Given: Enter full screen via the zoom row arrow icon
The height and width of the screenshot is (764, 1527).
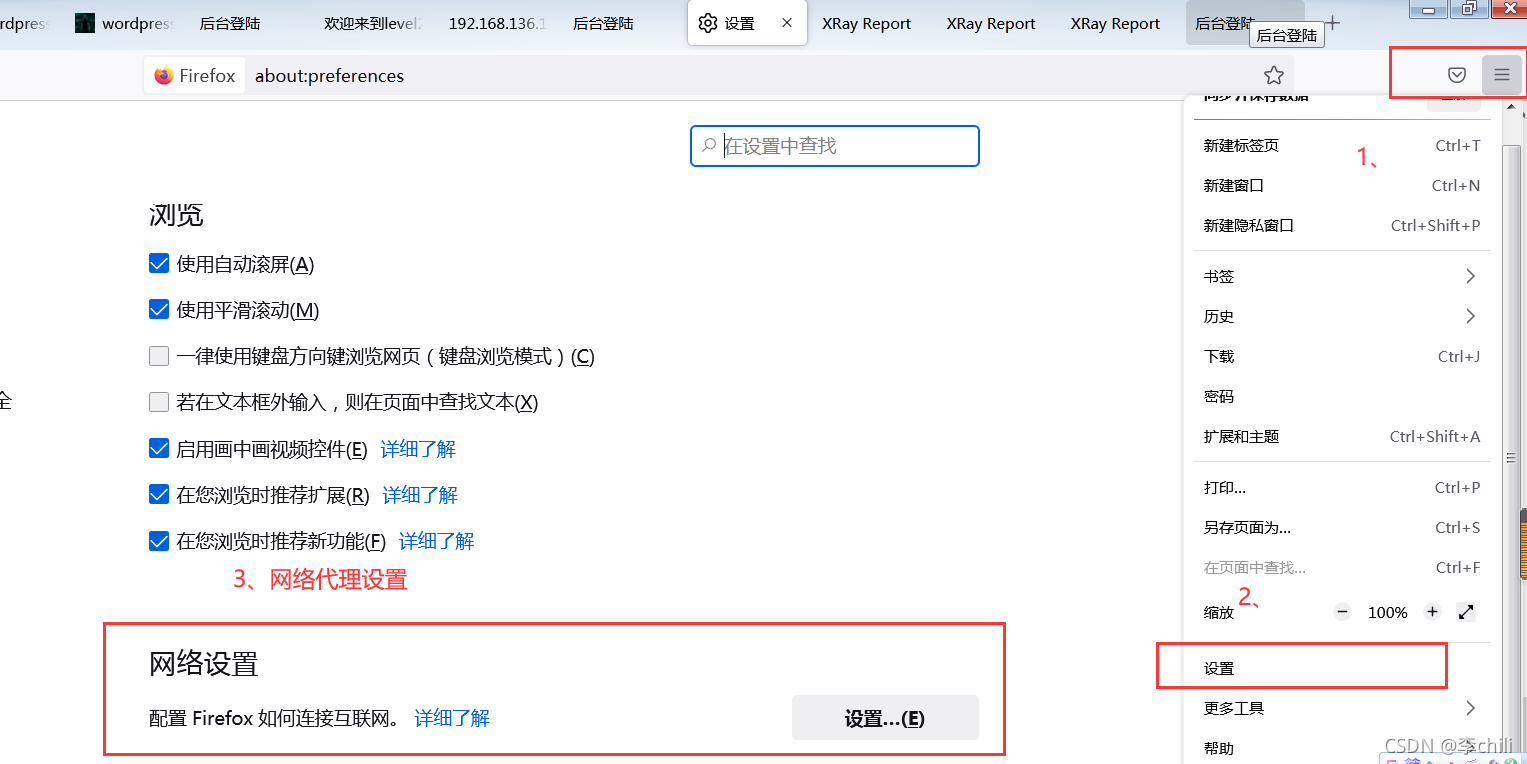Looking at the screenshot, I should click(1467, 612).
